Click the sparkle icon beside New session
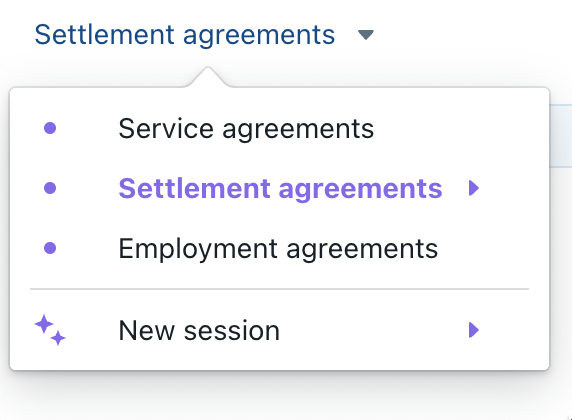Screen dimensions: 572x420 [50, 330]
